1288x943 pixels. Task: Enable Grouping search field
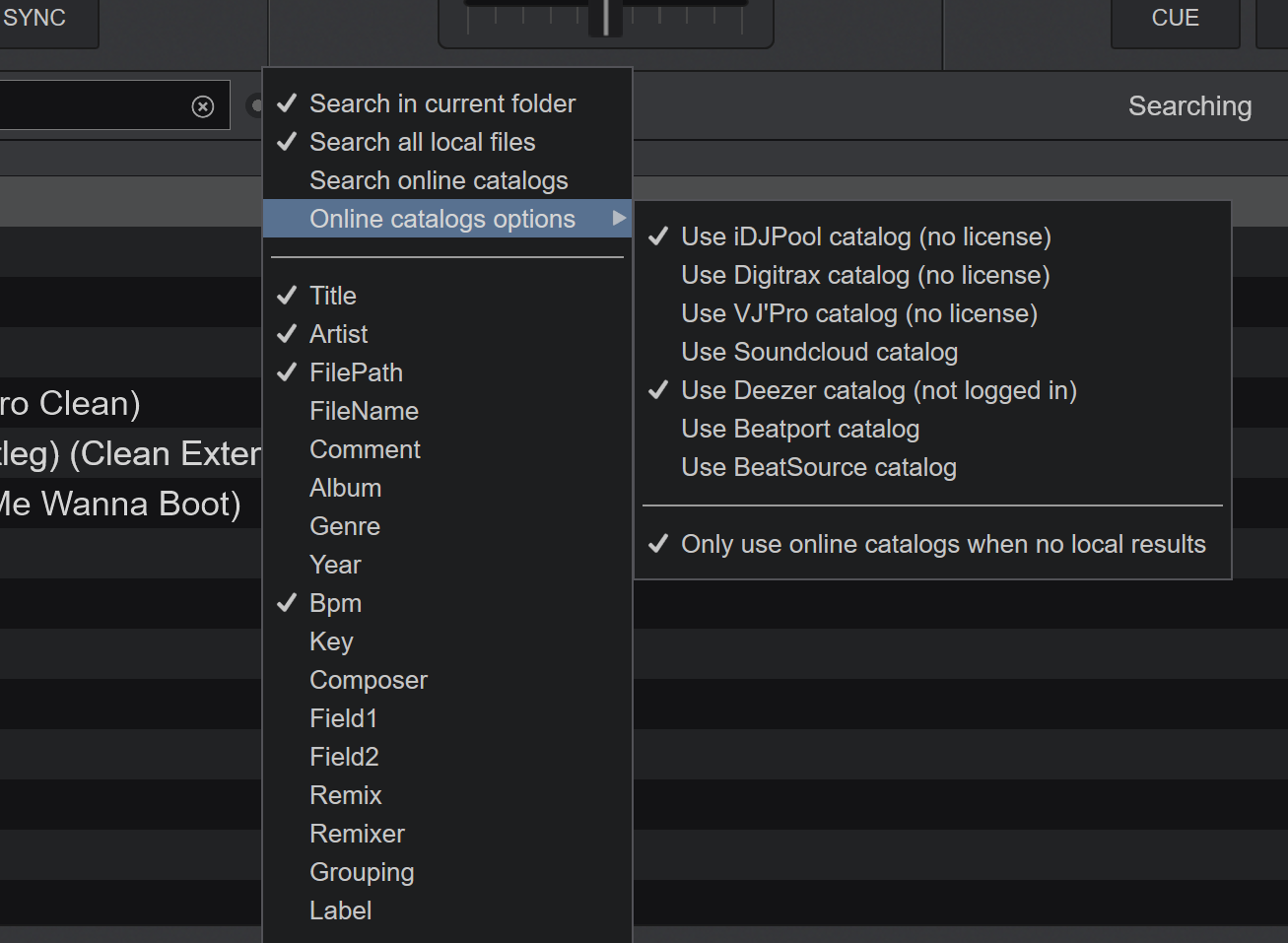(x=447, y=872)
